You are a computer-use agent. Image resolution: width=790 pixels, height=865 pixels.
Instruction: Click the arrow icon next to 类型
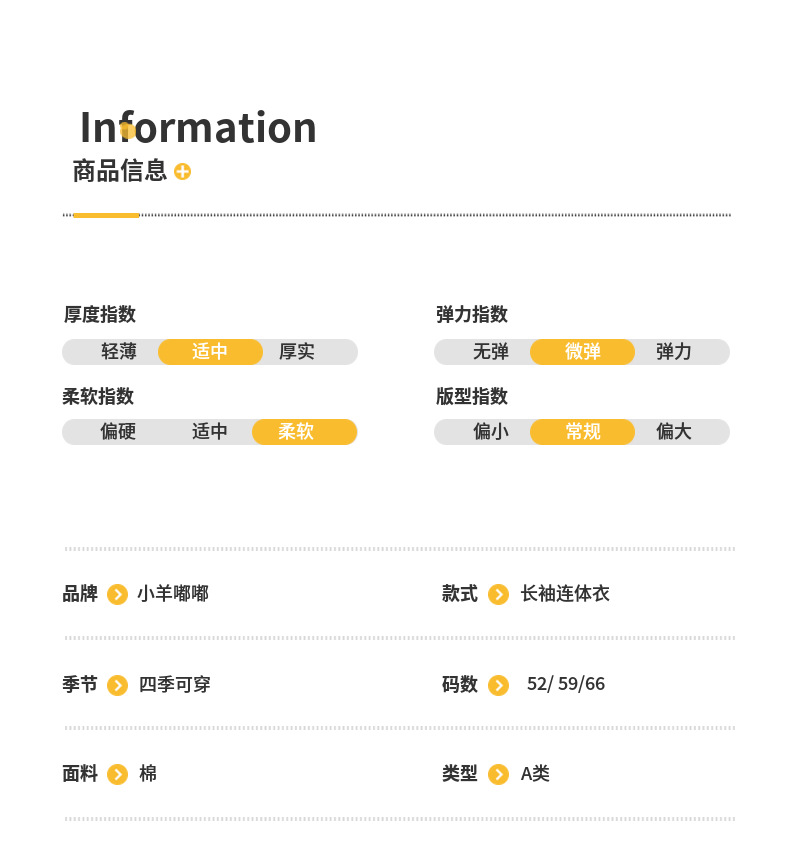point(498,774)
